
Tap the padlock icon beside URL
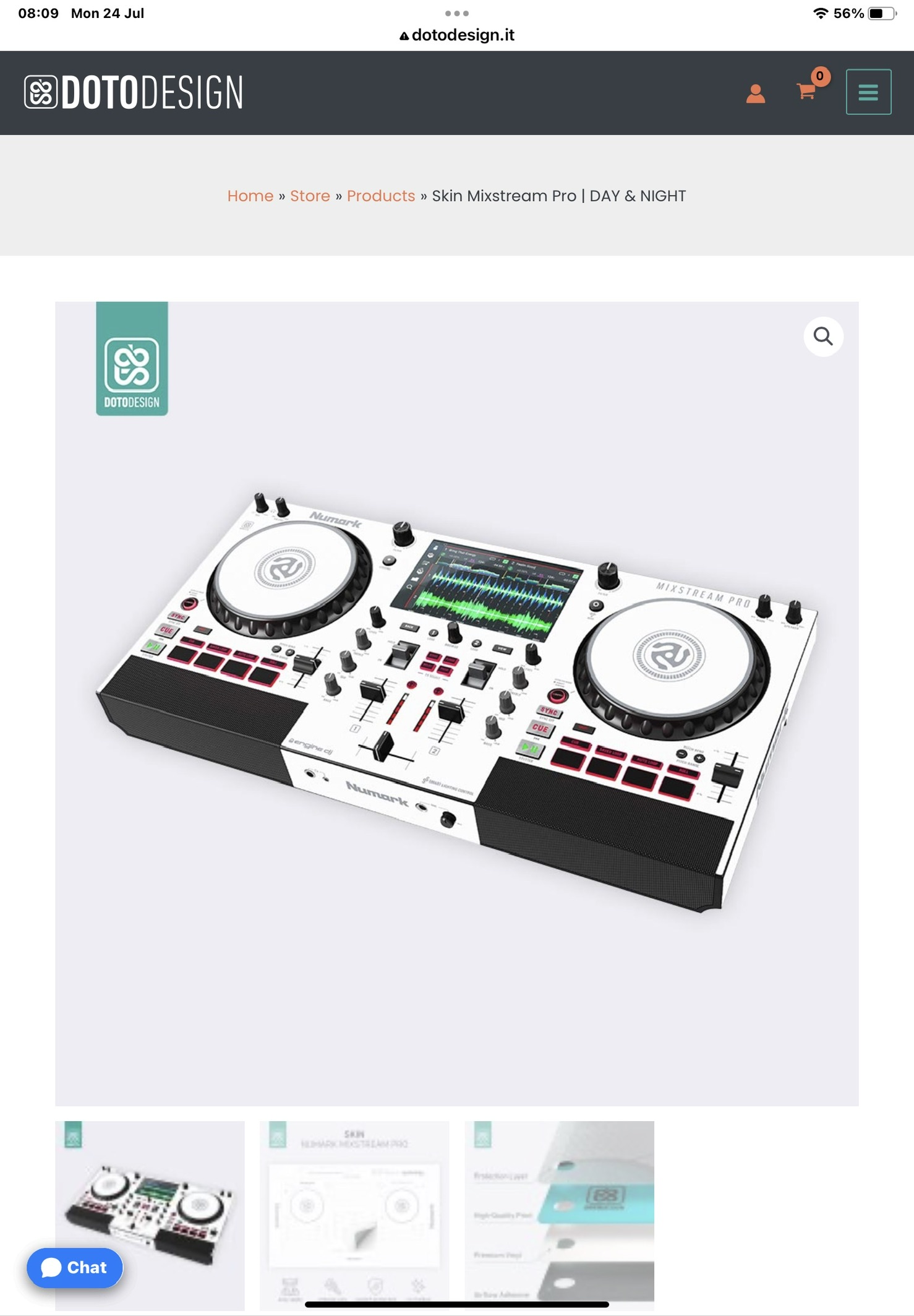(404, 36)
